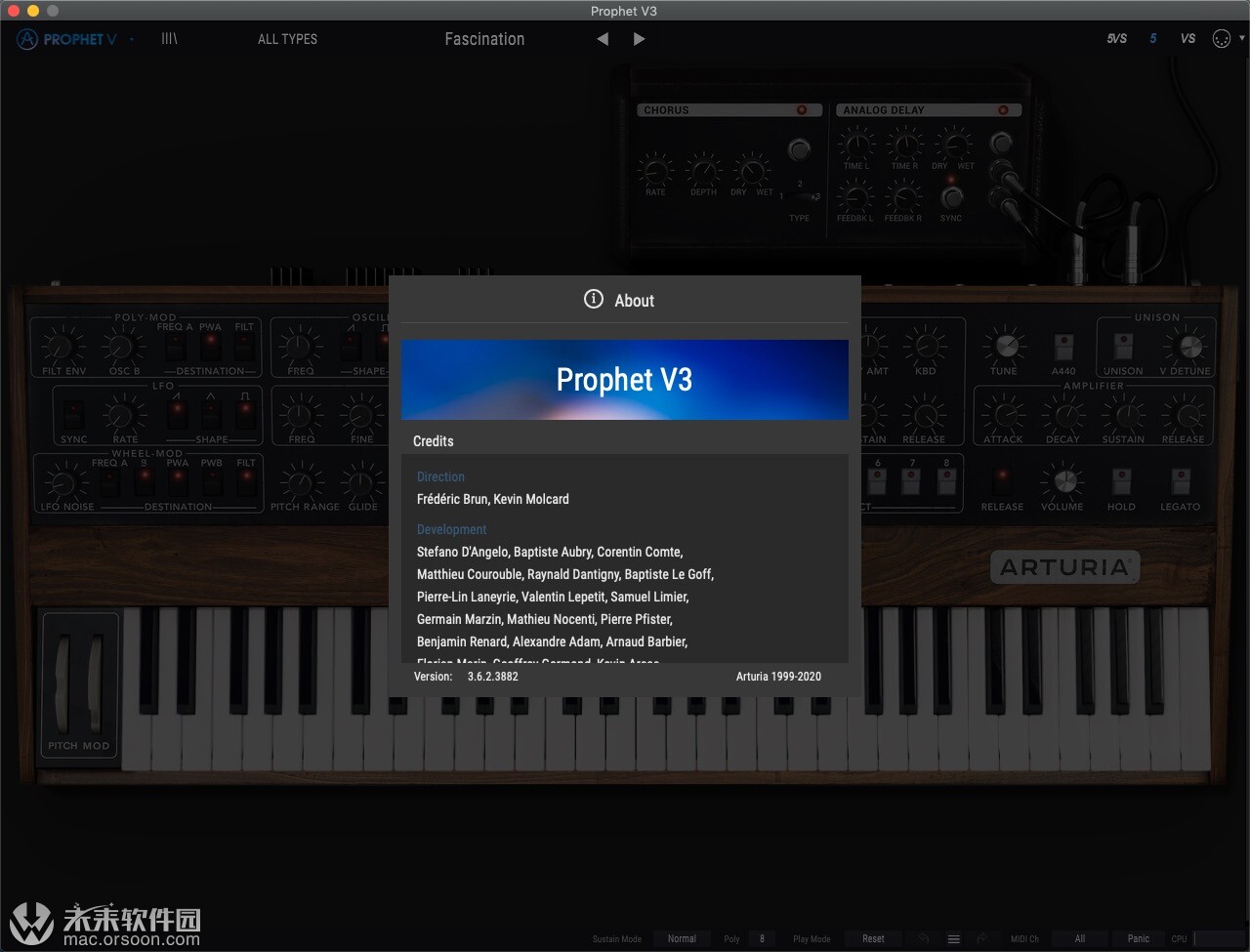Image resolution: width=1250 pixels, height=952 pixels.
Task: Expand the small arrow beside MIDI icon
Action: [1242, 39]
